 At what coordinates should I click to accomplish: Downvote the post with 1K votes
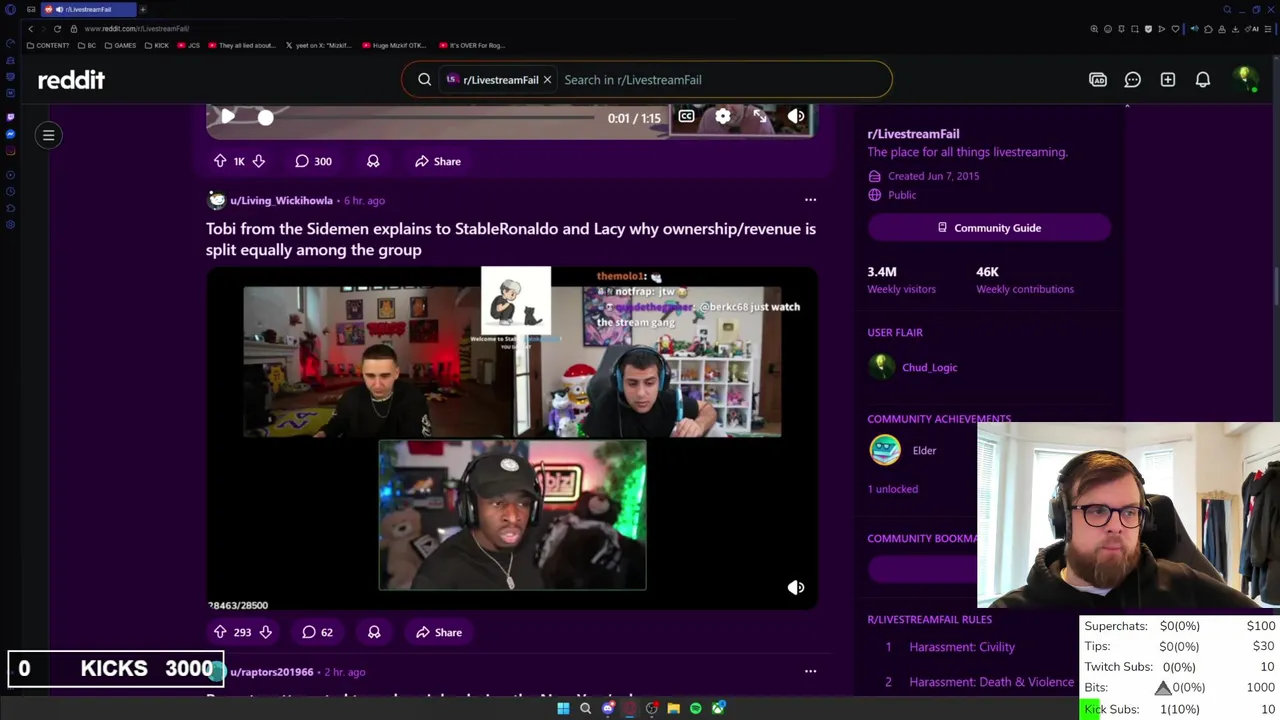[x=258, y=161]
